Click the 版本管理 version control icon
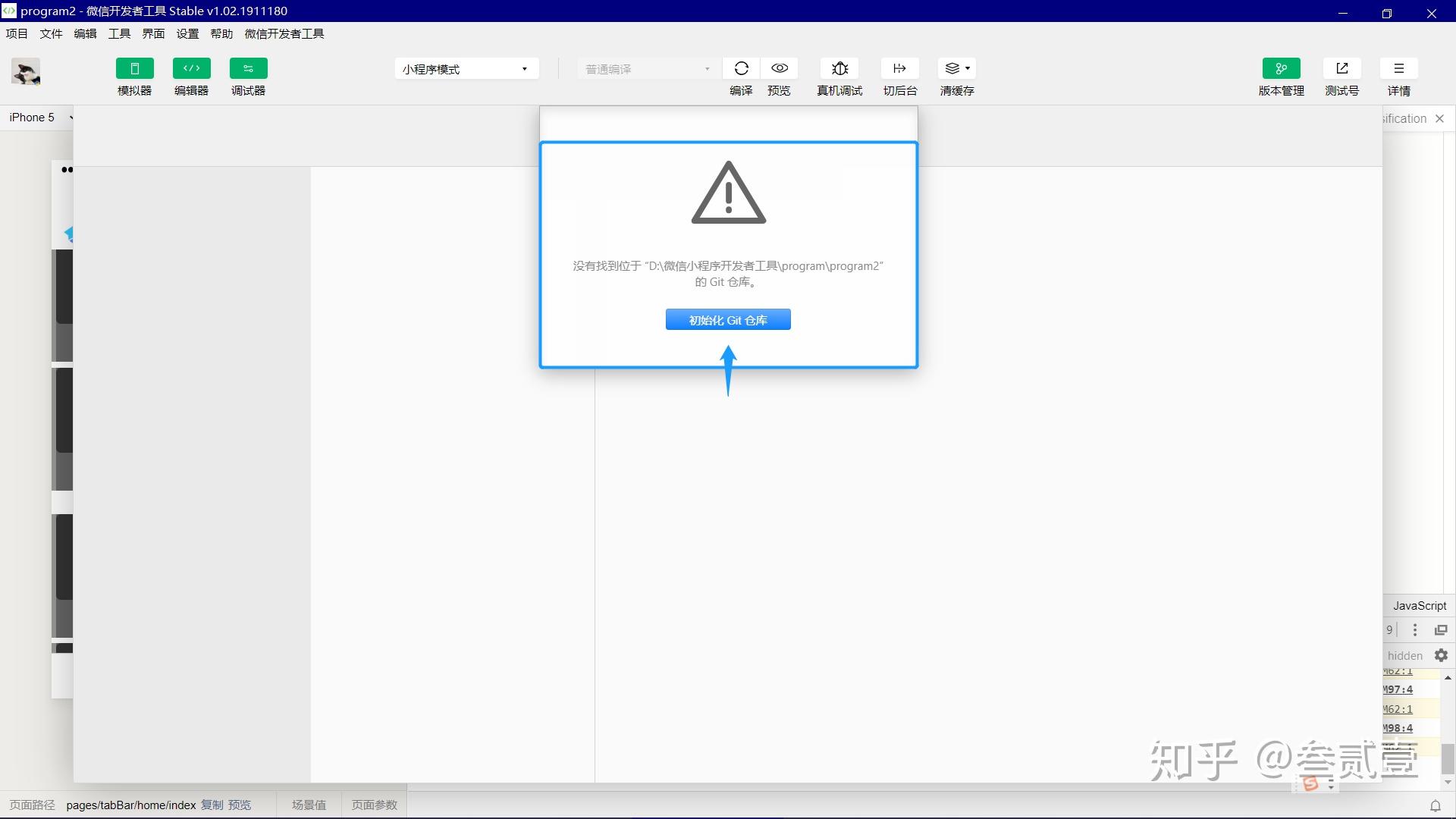The height and width of the screenshot is (819, 1456). tap(1282, 68)
